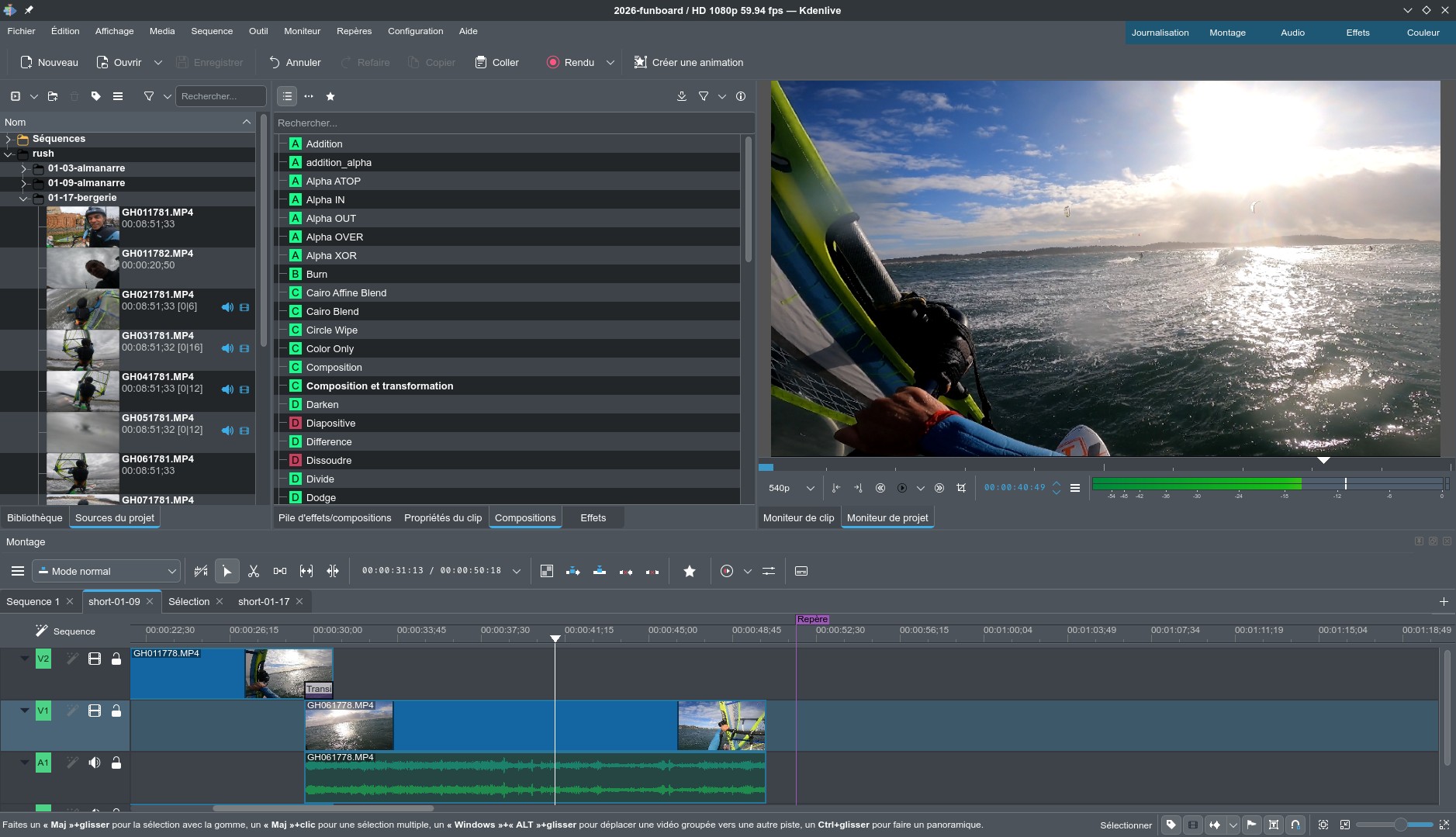The height and width of the screenshot is (837, 1456).
Task: Click the crop icon in project monitor
Action: click(x=961, y=488)
